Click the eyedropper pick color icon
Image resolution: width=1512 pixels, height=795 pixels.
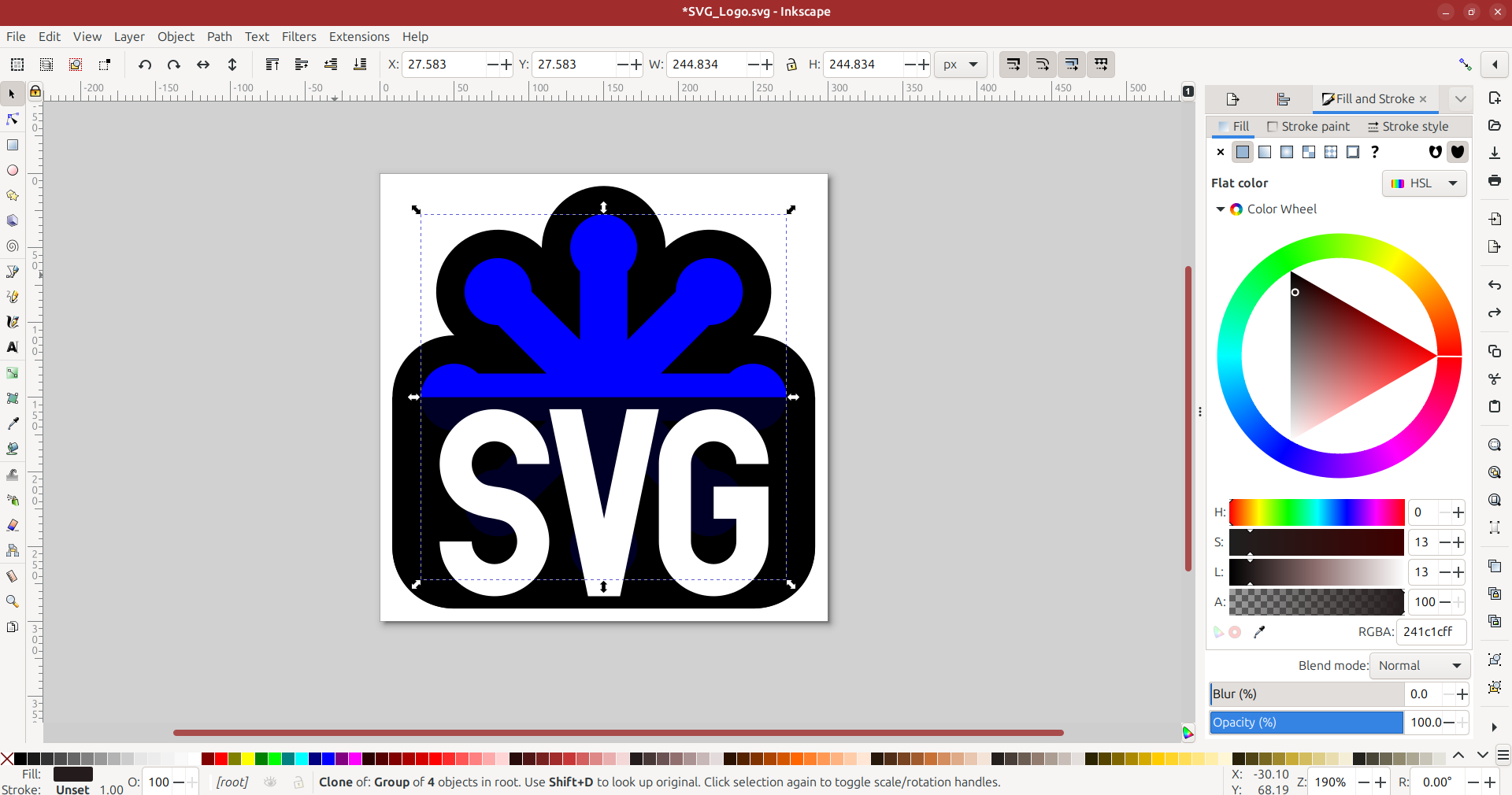coord(1259,632)
